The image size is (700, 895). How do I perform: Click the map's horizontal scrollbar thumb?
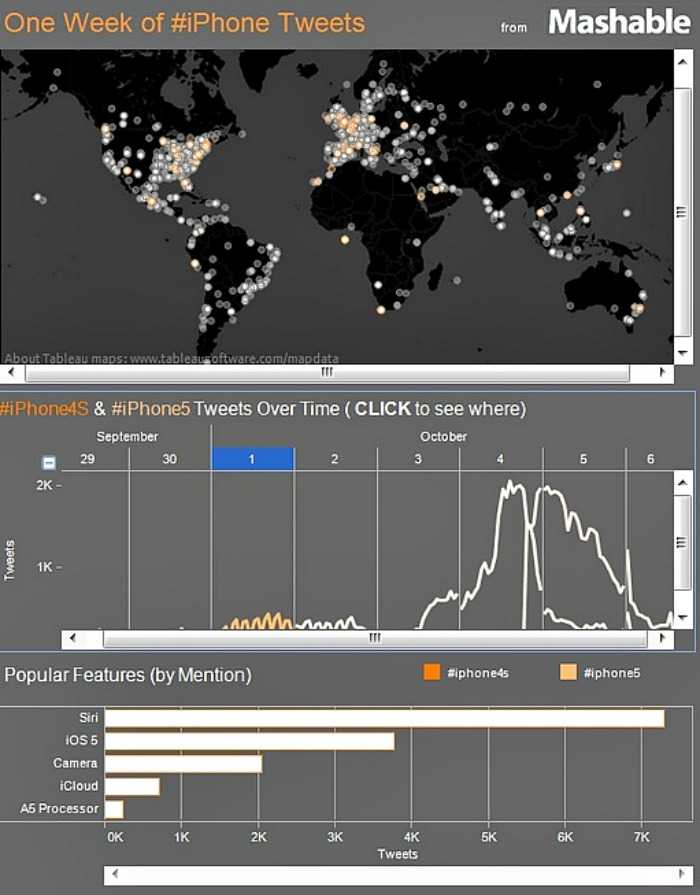click(326, 373)
